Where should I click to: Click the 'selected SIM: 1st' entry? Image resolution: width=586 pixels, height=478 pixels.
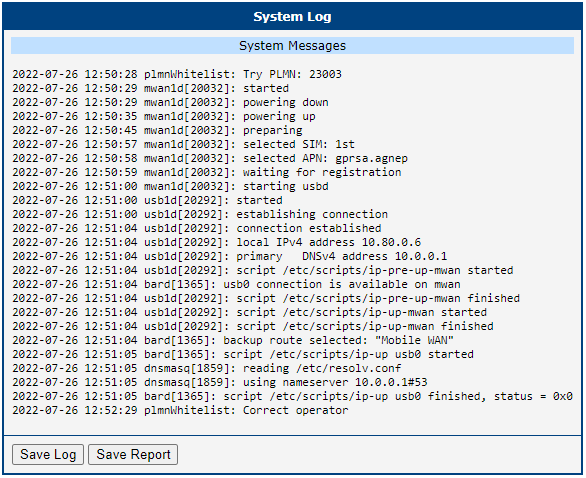click(183, 144)
